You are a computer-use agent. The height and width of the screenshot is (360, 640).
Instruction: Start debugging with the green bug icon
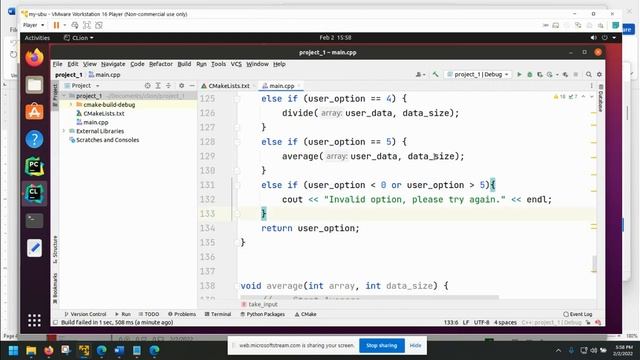click(x=530, y=75)
